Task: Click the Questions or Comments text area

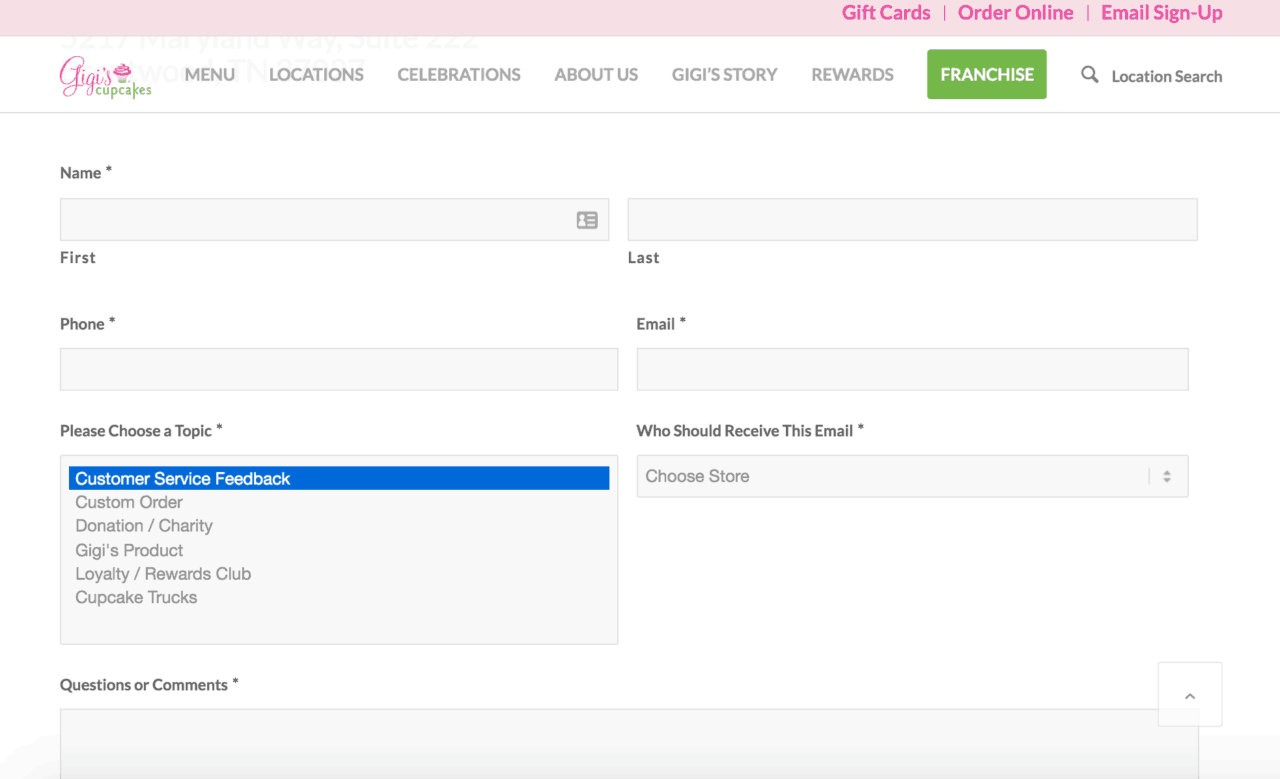Action: click(629, 744)
